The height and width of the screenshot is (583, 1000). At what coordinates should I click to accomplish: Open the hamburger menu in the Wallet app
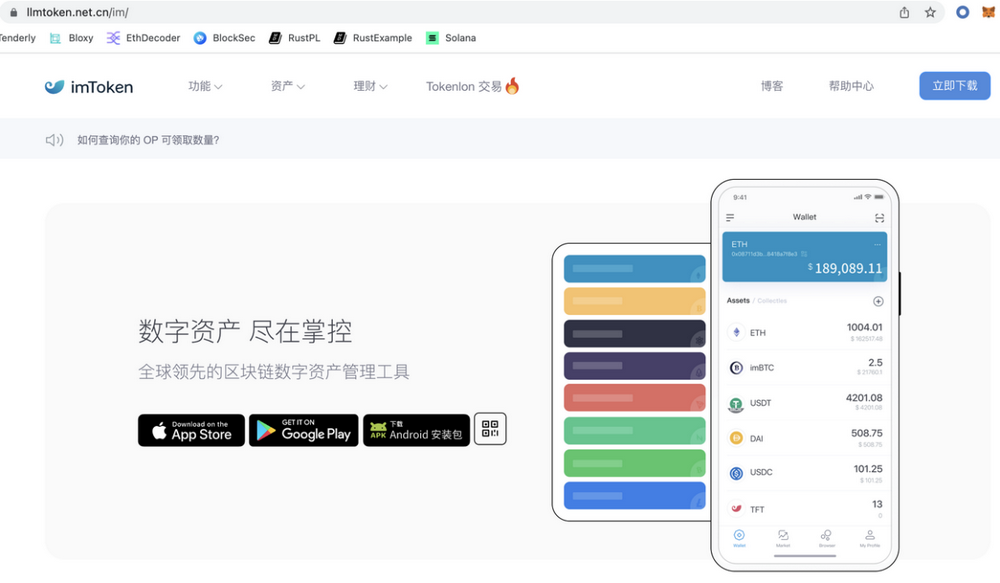pyautogui.click(x=730, y=217)
